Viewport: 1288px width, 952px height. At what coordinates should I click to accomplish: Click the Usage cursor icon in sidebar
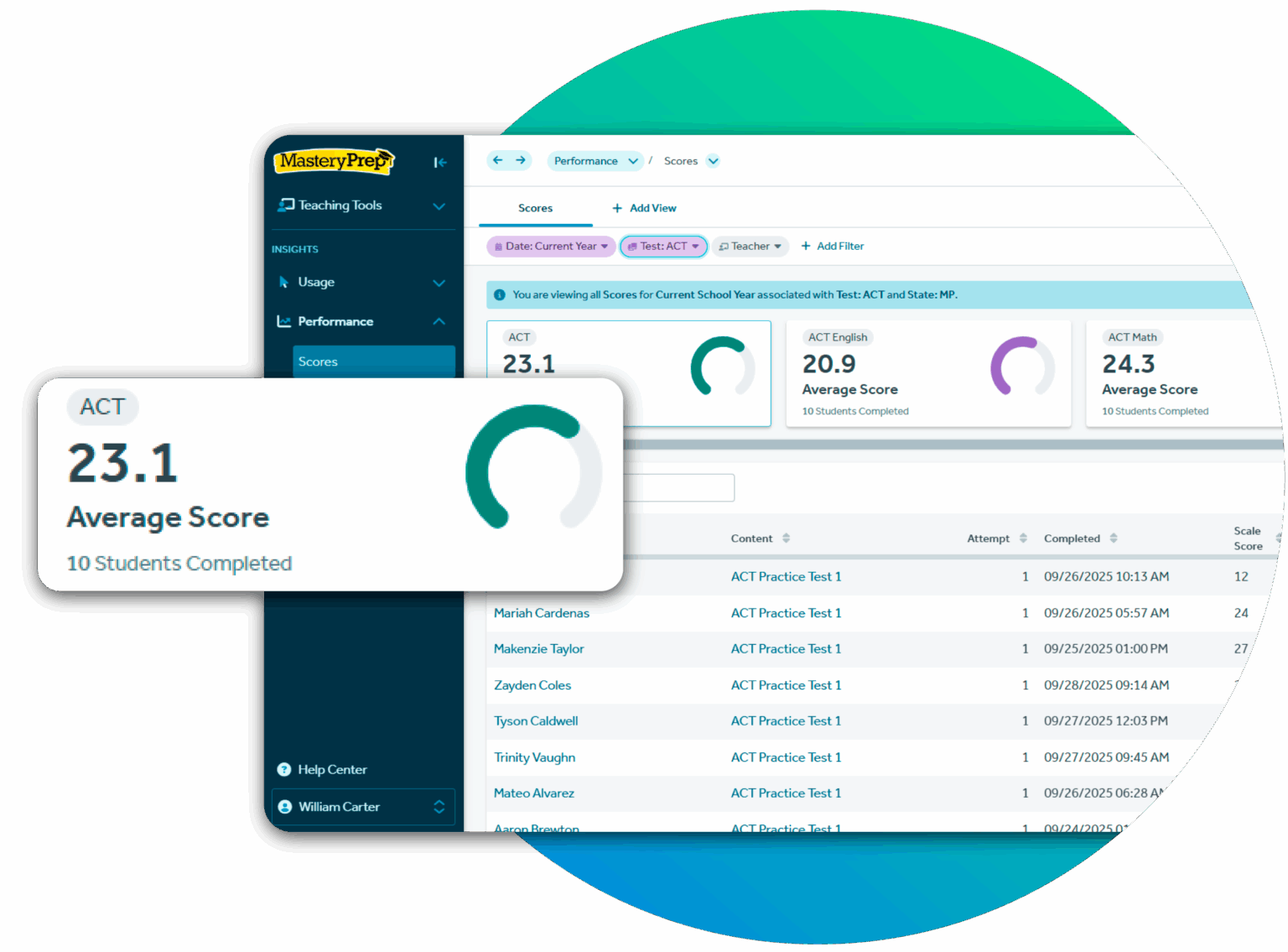(x=286, y=282)
